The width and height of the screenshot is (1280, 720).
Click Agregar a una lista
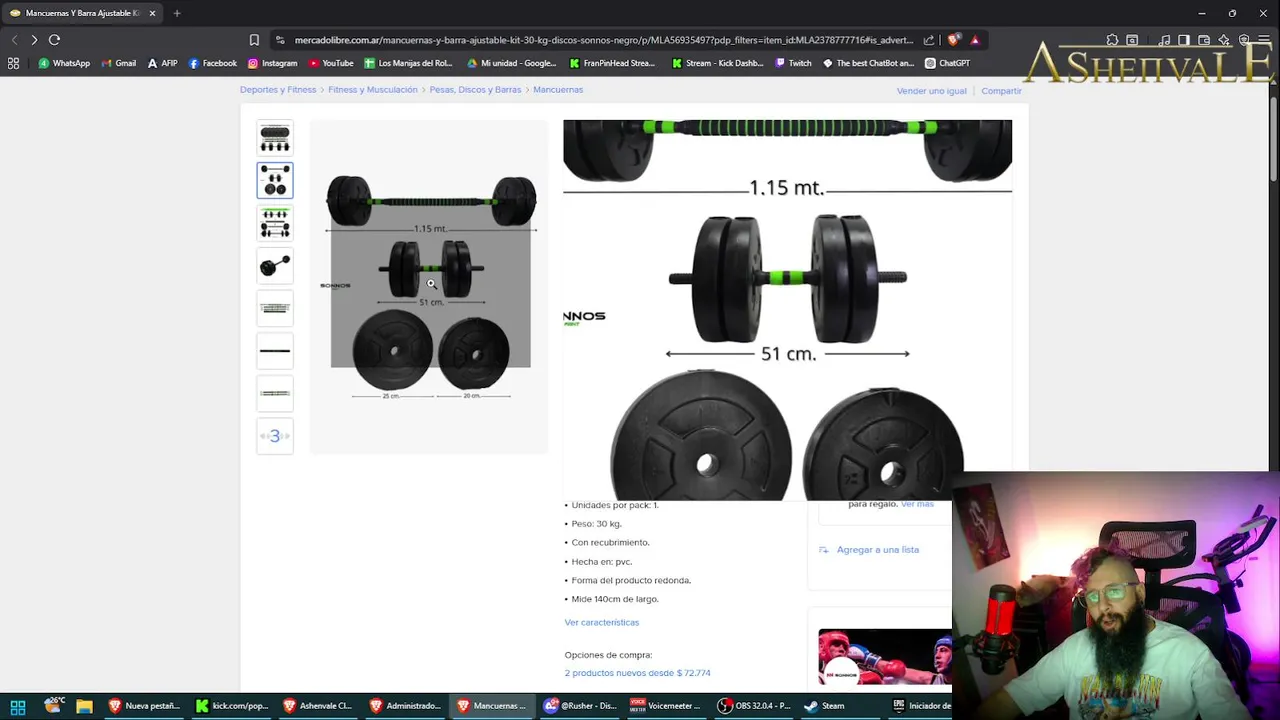tap(877, 550)
